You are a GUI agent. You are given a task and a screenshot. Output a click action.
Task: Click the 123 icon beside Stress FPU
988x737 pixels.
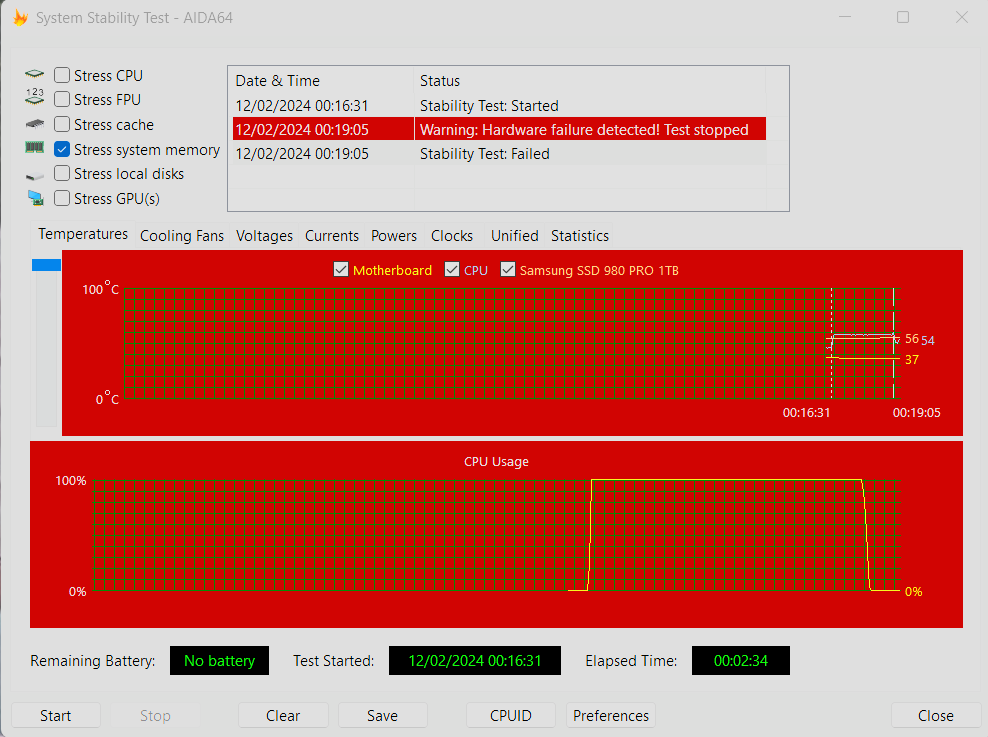pyautogui.click(x=35, y=96)
